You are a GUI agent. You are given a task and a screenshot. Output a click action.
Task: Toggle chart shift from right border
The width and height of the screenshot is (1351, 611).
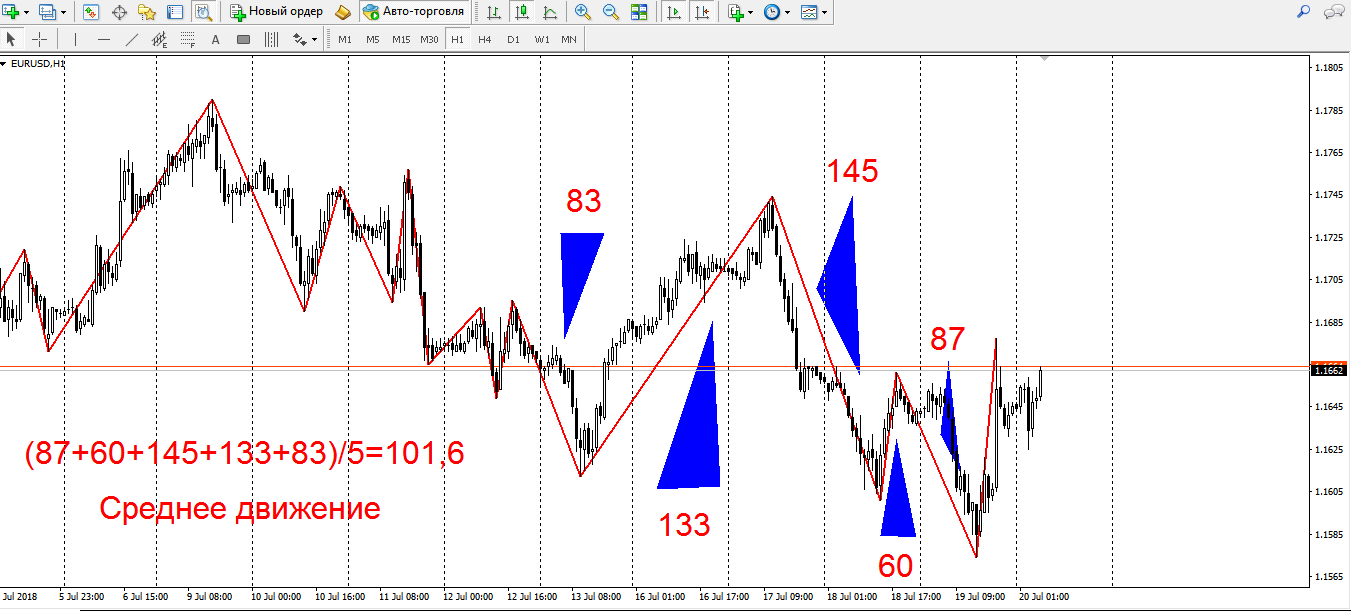coord(703,12)
